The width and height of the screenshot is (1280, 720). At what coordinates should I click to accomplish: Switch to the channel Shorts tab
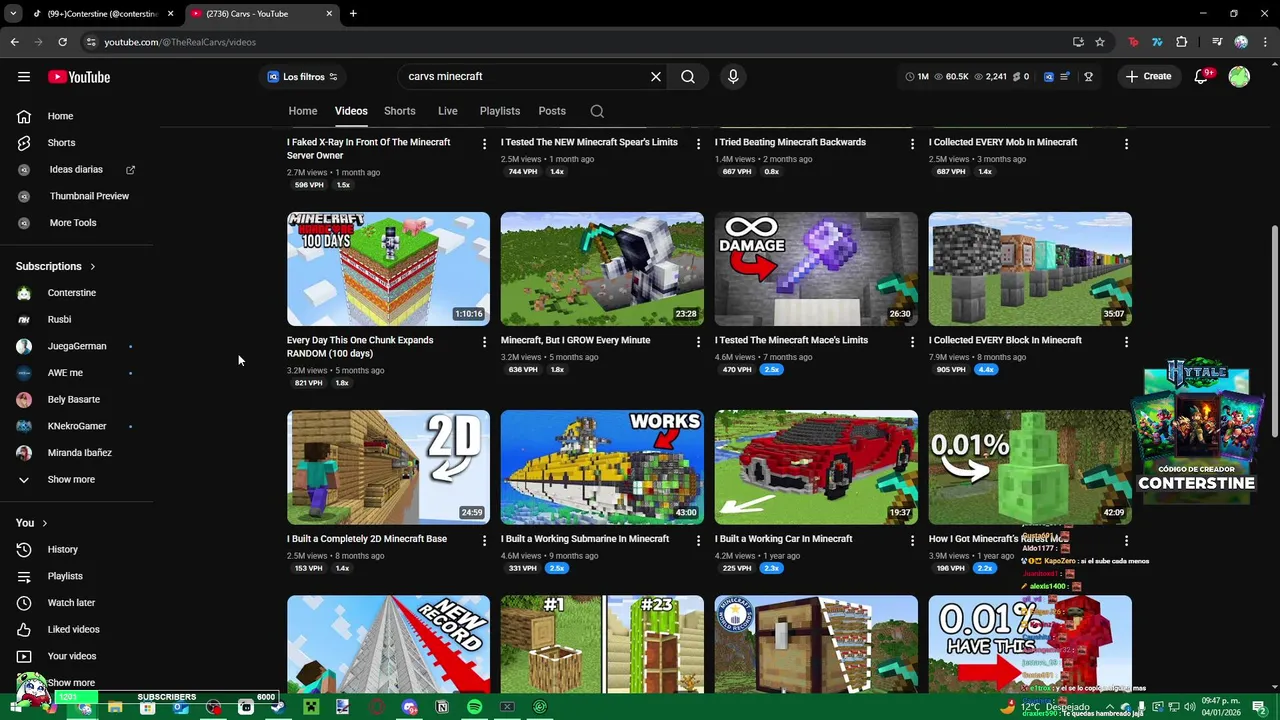[400, 111]
